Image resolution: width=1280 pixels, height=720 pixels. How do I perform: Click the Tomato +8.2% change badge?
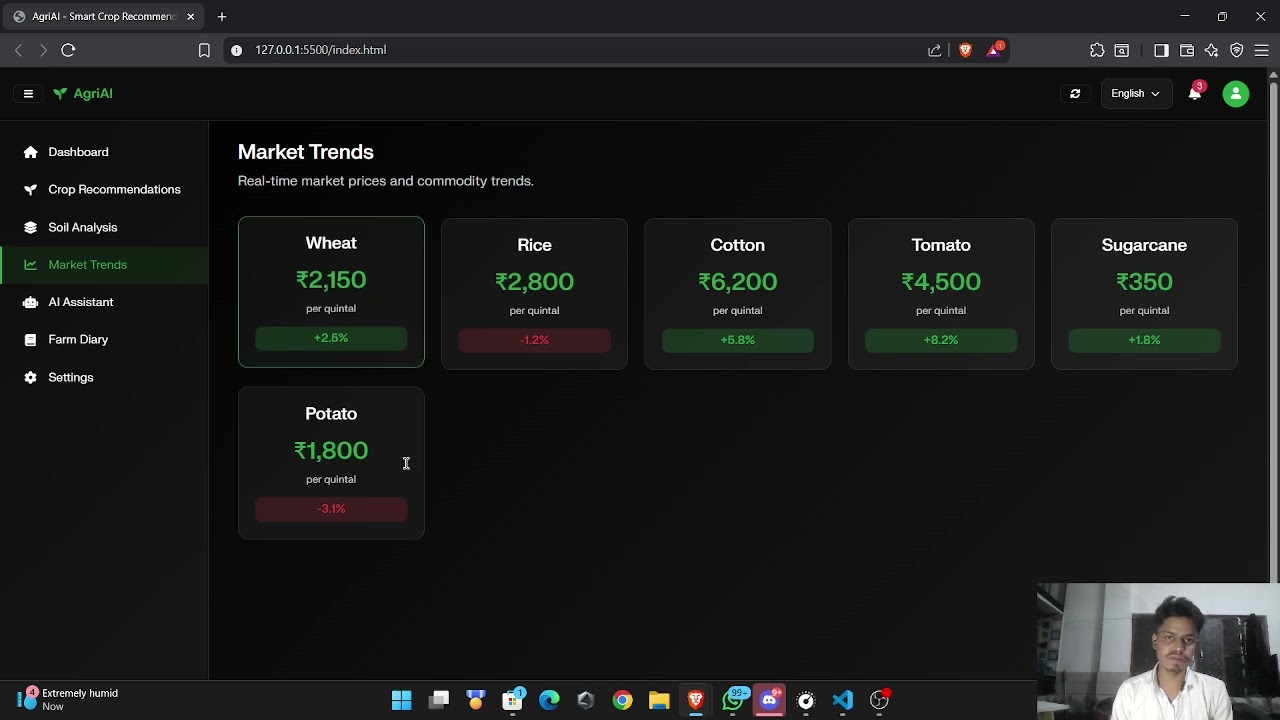coord(941,340)
